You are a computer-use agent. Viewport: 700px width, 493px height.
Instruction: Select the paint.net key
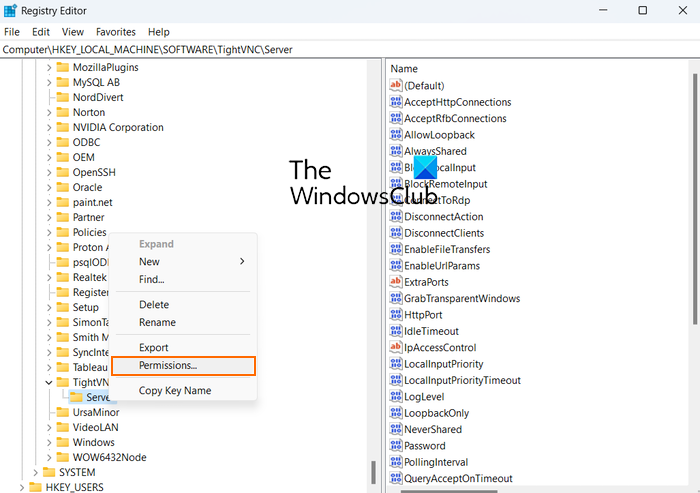pyautogui.click(x=92, y=202)
